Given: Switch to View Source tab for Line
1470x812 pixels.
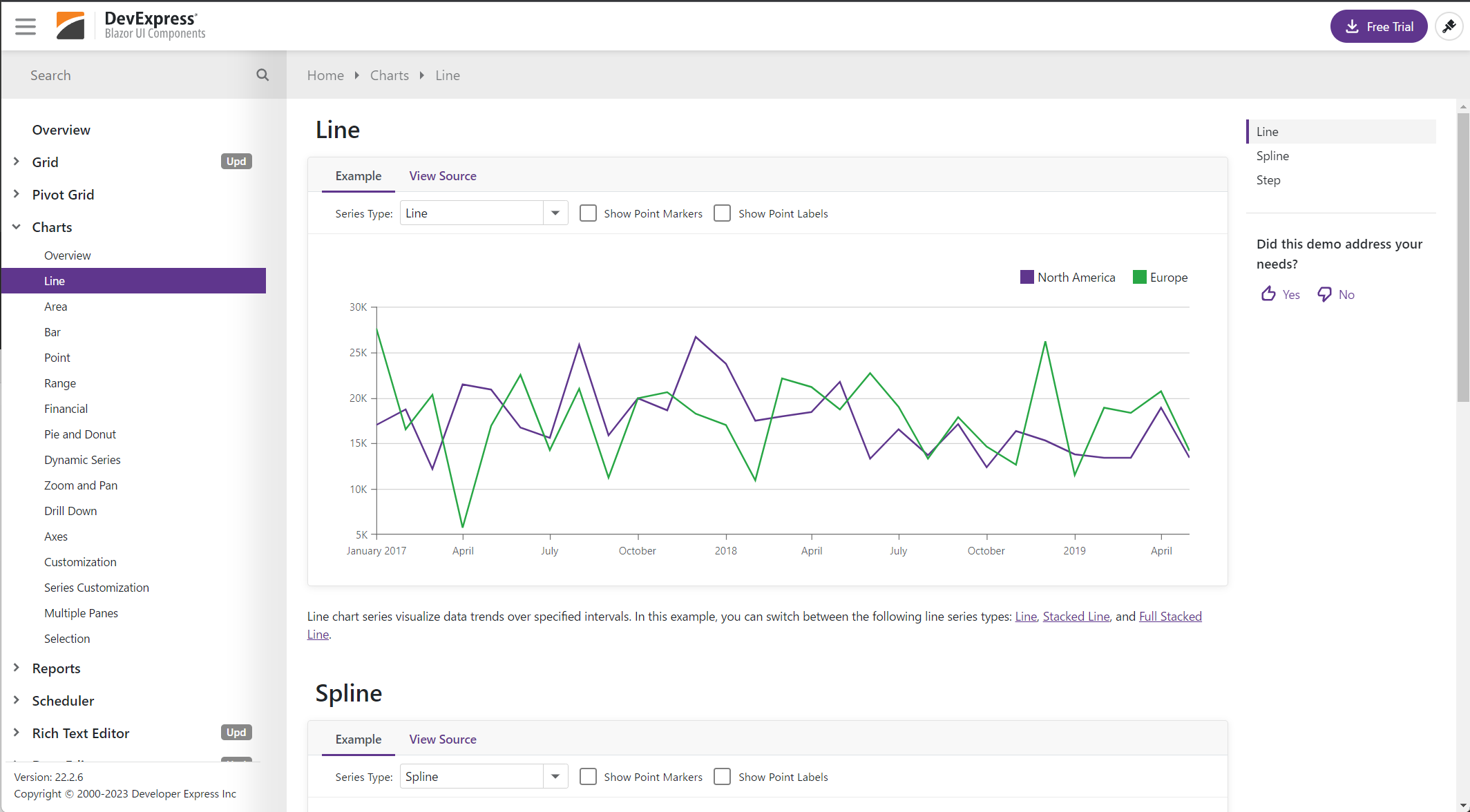Looking at the screenshot, I should click(x=442, y=176).
